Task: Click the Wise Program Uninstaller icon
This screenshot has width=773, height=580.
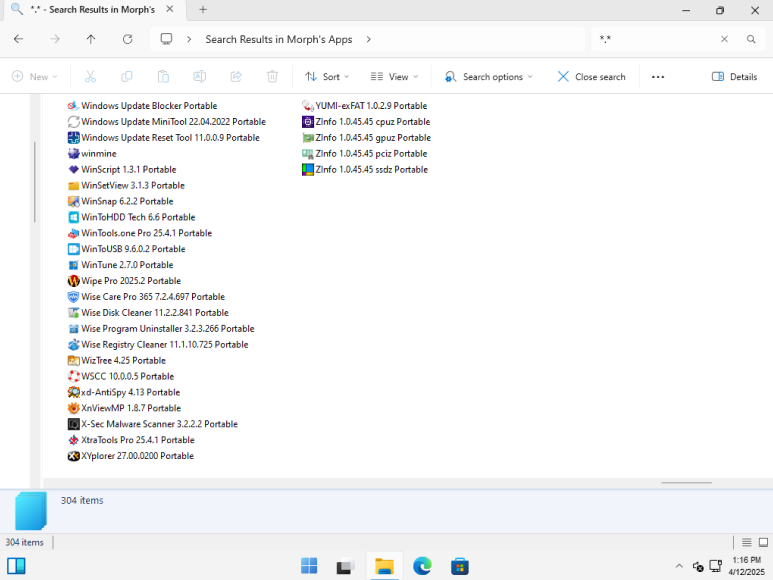Action: 73,329
